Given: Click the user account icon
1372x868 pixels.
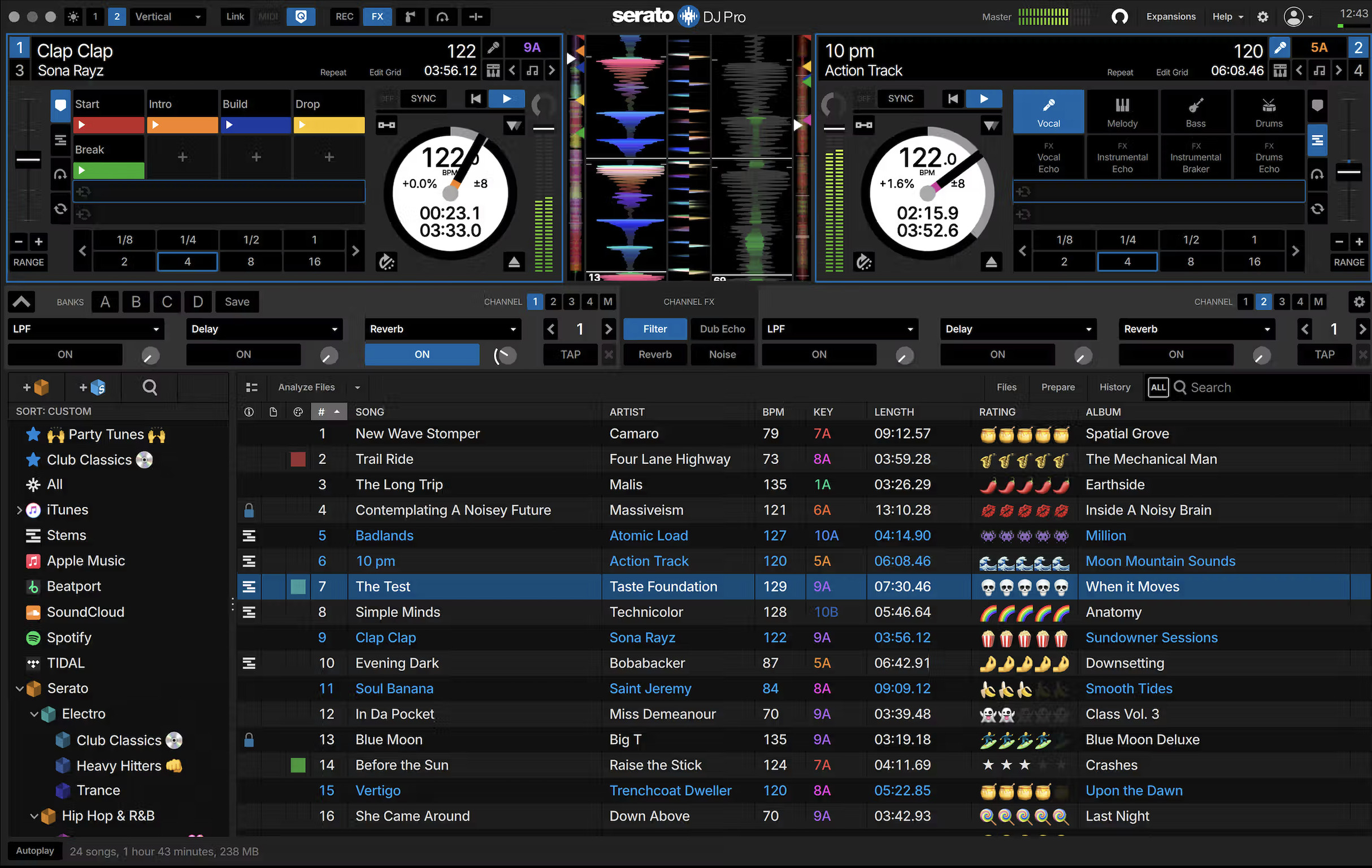Looking at the screenshot, I should click(1293, 16).
